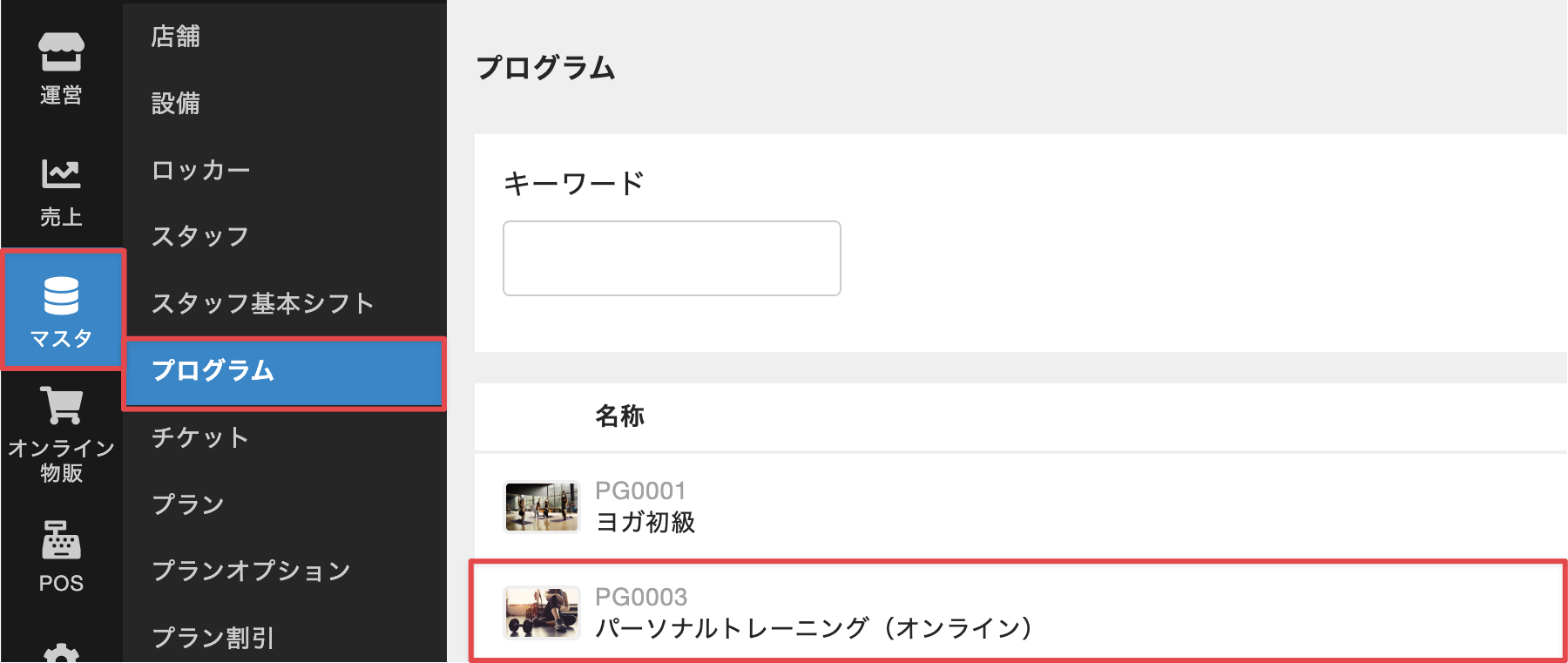The width and height of the screenshot is (1568, 663).
Task: Open the プランオプション menu entry
Action: [251, 571]
